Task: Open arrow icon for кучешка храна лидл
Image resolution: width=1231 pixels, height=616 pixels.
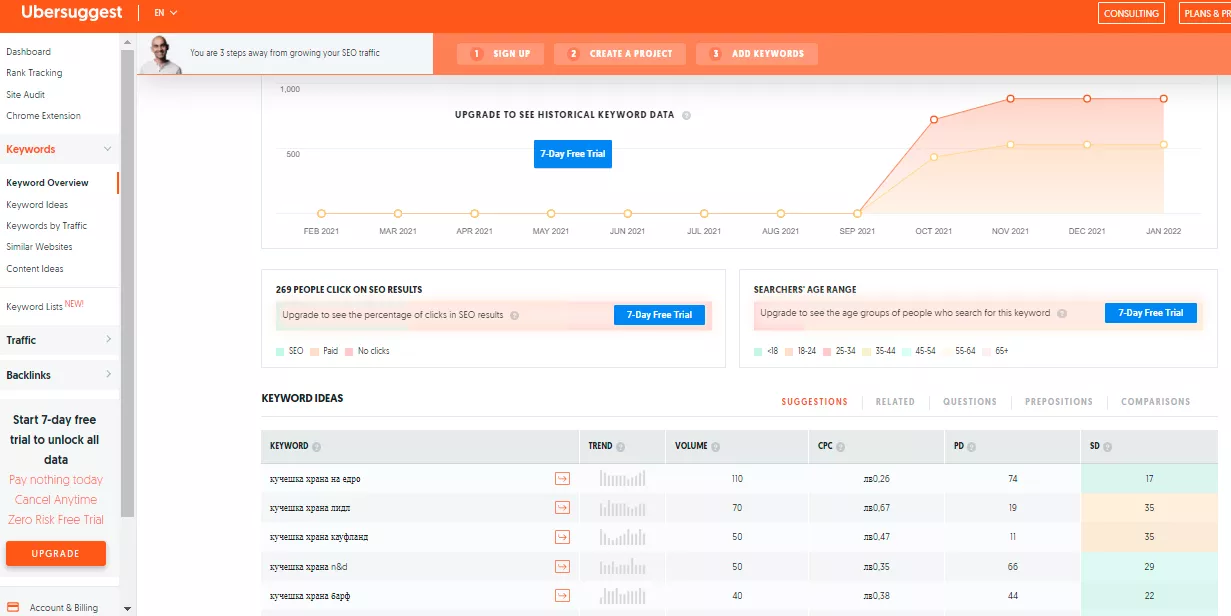Action: coord(562,508)
